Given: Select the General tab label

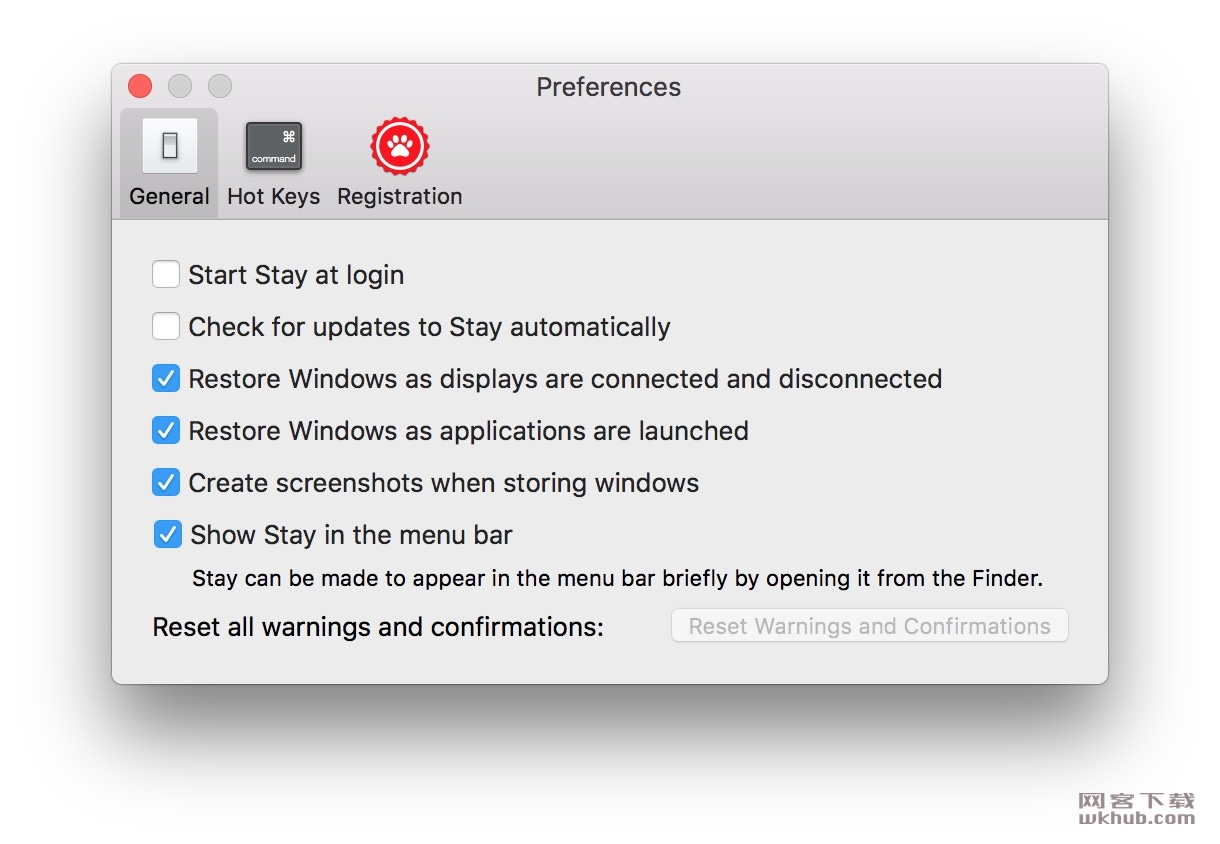Looking at the screenshot, I should 170,196.
